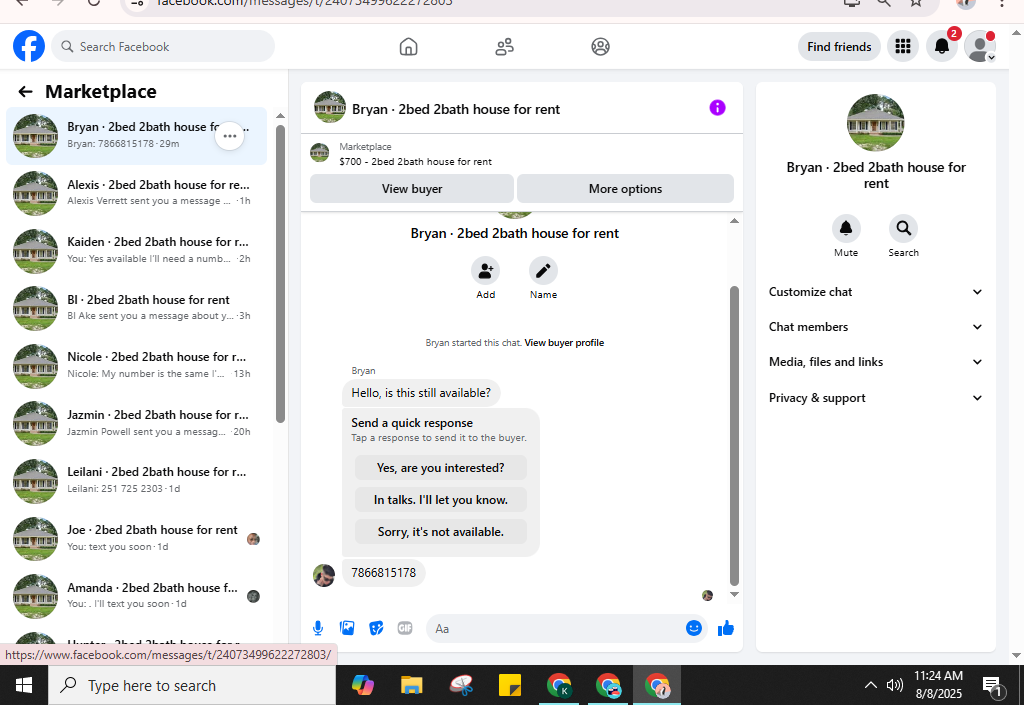Open the Windows notification center icon
This screenshot has width=1024, height=705.
click(992, 685)
